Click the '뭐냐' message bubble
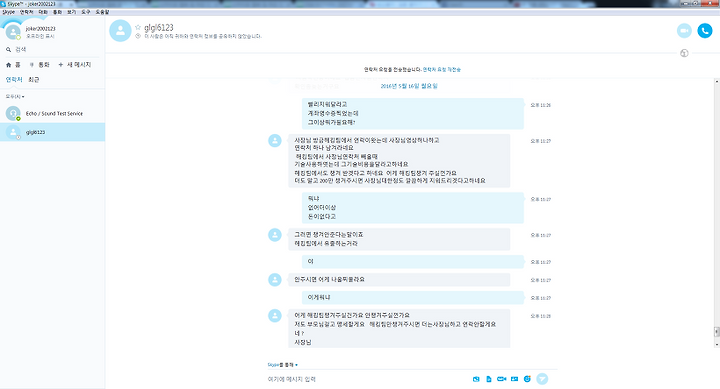The image size is (720, 389). pyautogui.click(x=412, y=208)
